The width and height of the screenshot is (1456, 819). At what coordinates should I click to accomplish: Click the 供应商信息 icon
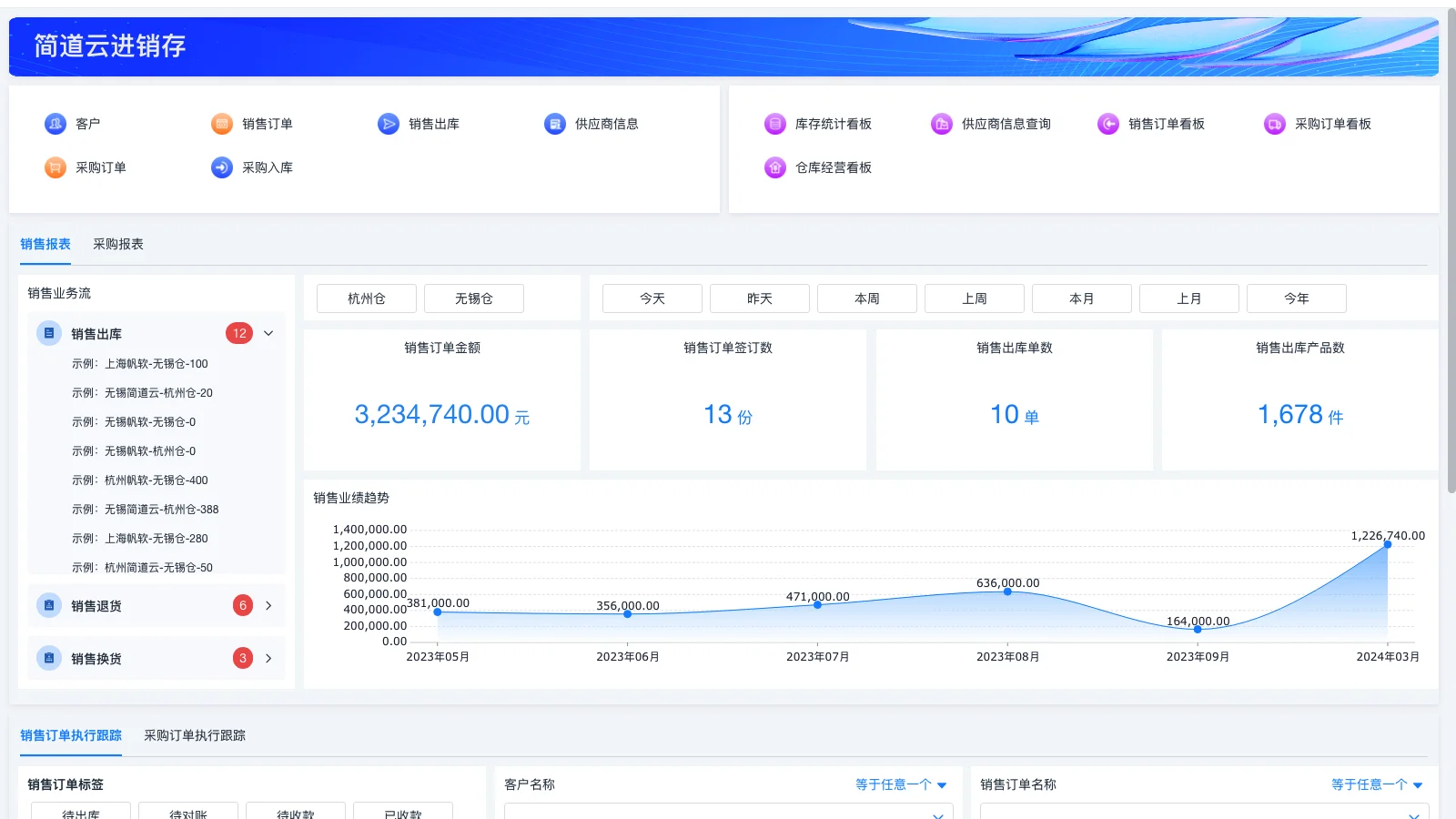(x=555, y=124)
